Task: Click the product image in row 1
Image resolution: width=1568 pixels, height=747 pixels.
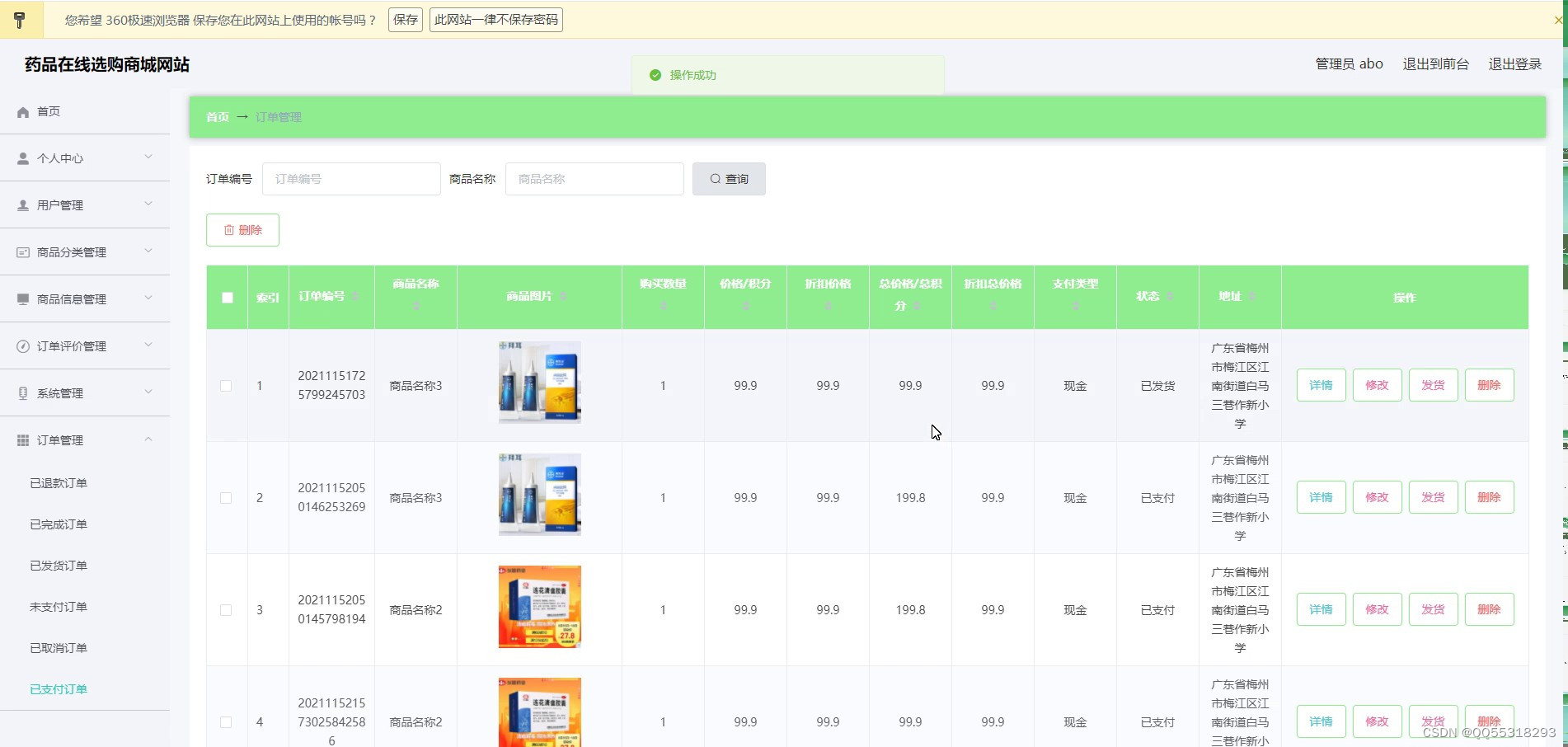Action: pos(540,383)
